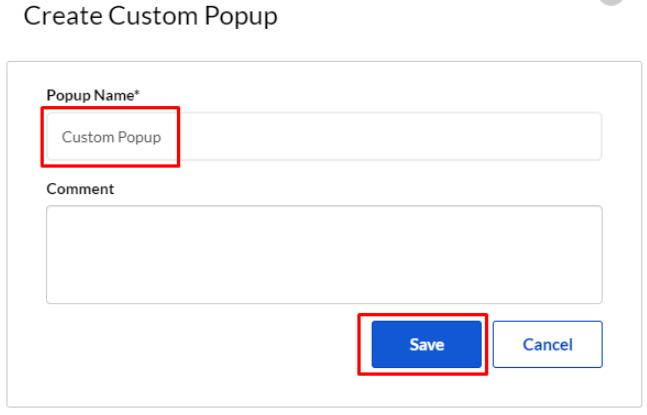The height and width of the screenshot is (415, 647).
Task: Click inside the large Comment textarea
Action: click(323, 254)
